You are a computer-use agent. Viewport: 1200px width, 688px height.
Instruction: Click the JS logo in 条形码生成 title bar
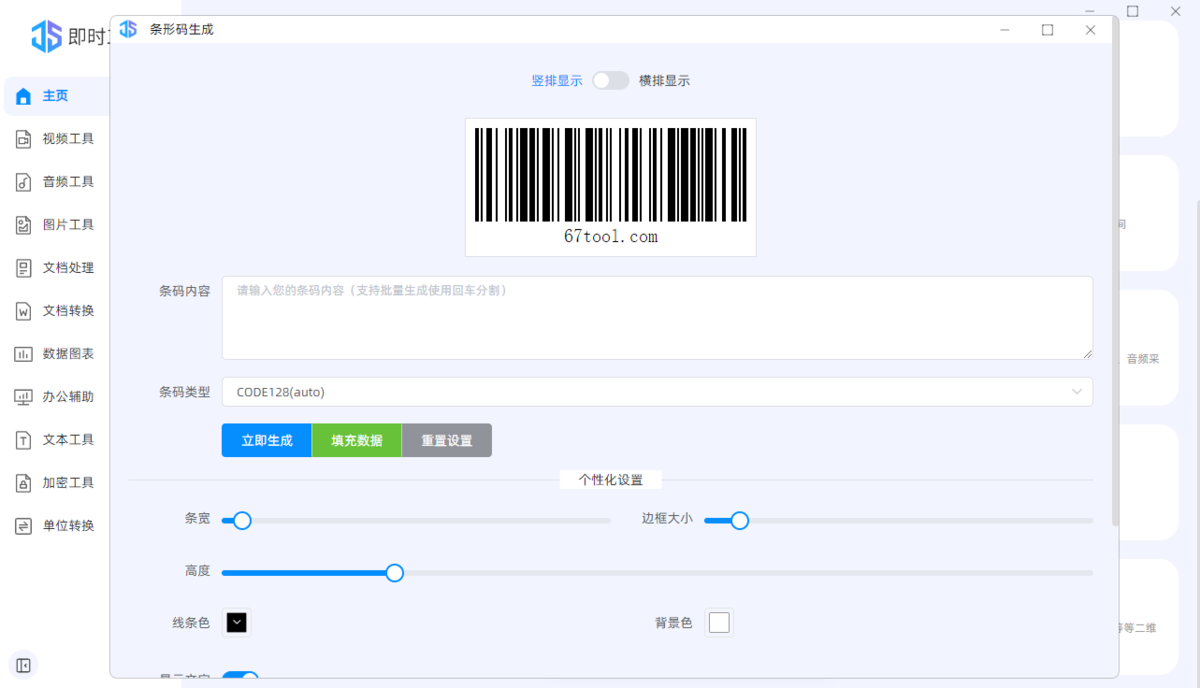(x=128, y=29)
